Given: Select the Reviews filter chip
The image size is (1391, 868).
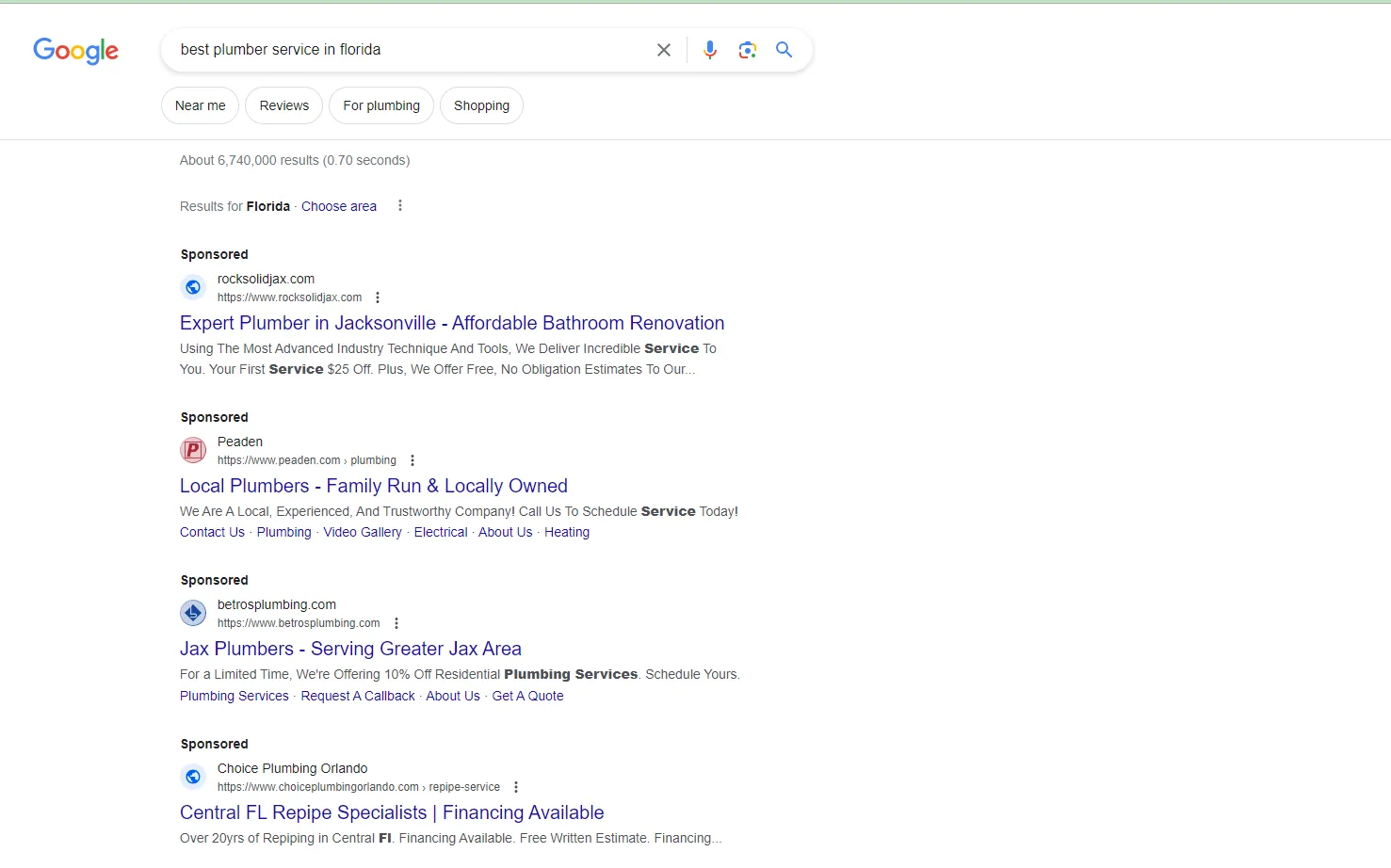Looking at the screenshot, I should (284, 105).
